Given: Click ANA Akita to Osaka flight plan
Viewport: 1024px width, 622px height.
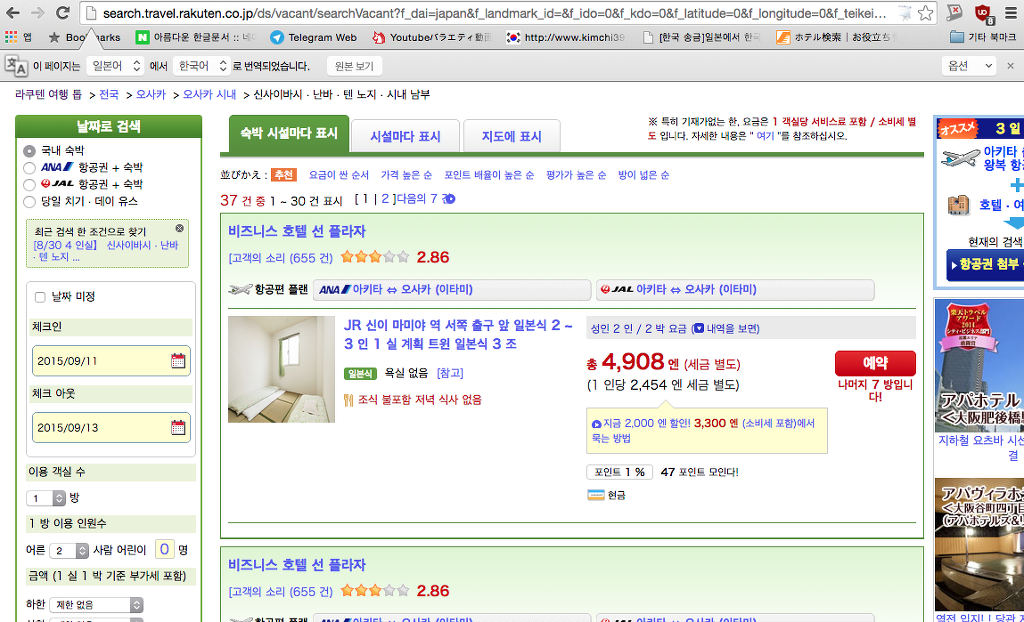Looking at the screenshot, I should pos(452,289).
